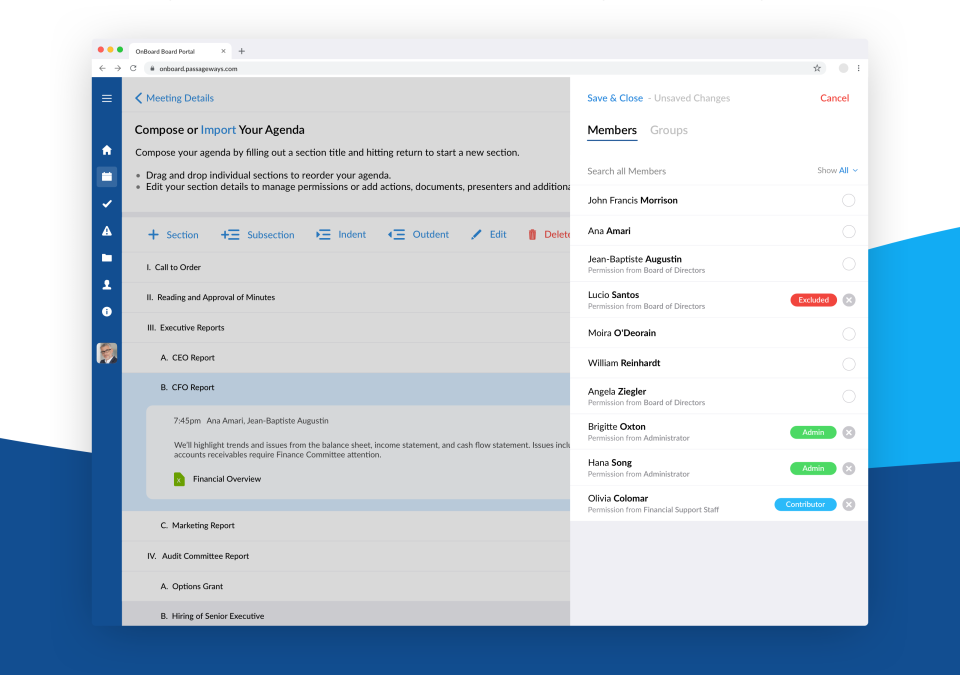Image resolution: width=960 pixels, height=675 pixels.
Task: Remove Olivia Colomar permission with X
Action: tap(849, 505)
